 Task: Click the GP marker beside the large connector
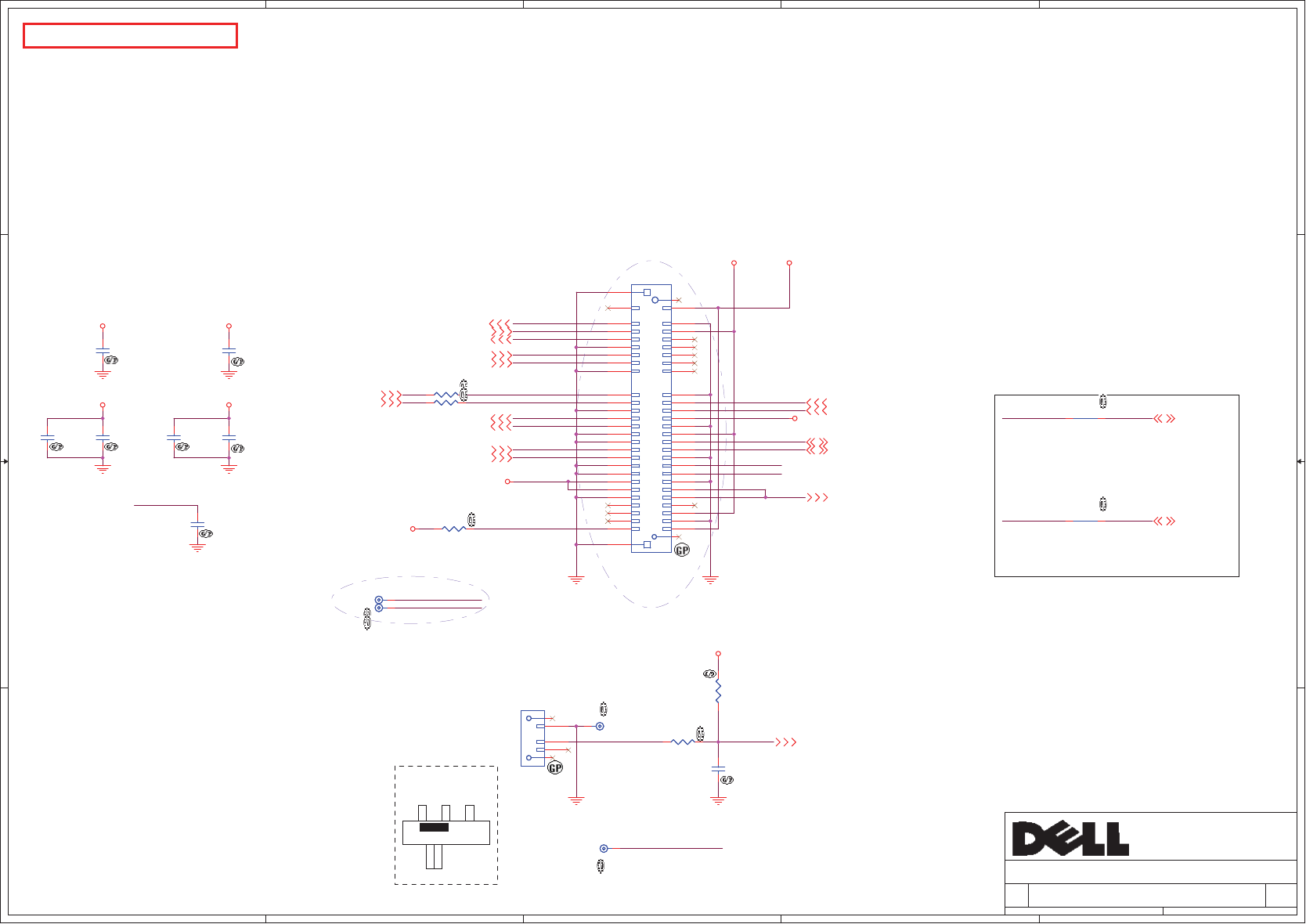click(682, 550)
